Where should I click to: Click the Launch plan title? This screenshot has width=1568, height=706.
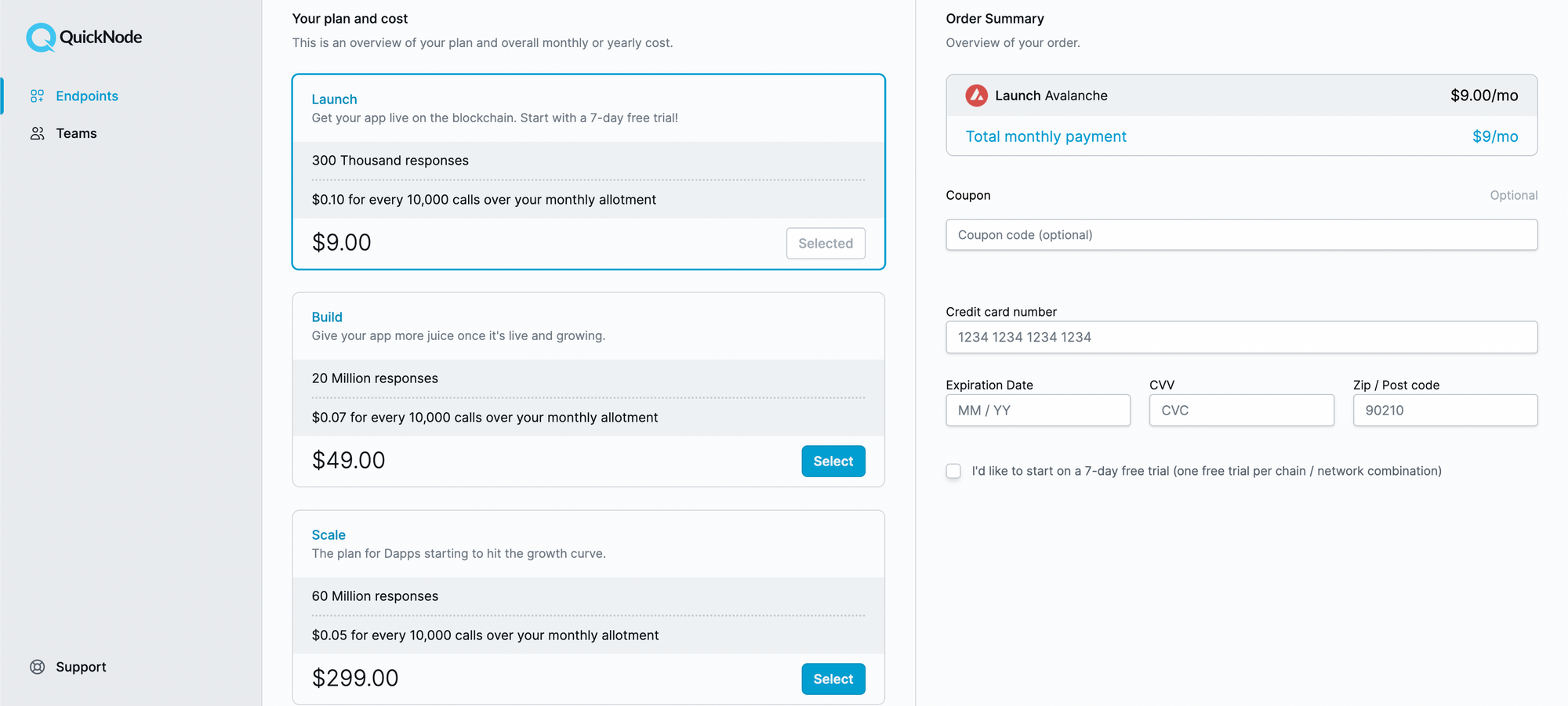(x=334, y=100)
